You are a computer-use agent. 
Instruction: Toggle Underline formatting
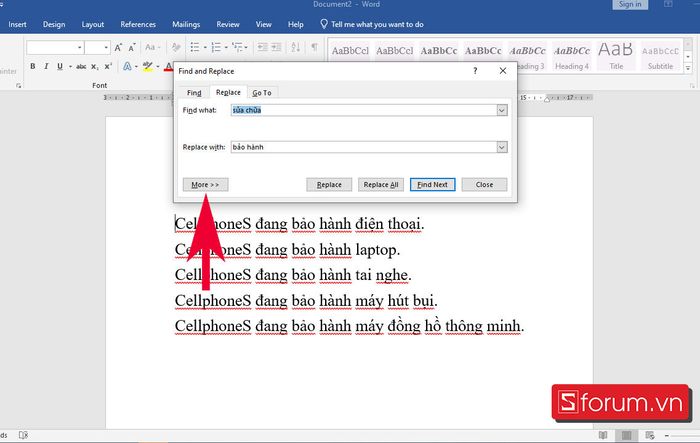(60, 66)
